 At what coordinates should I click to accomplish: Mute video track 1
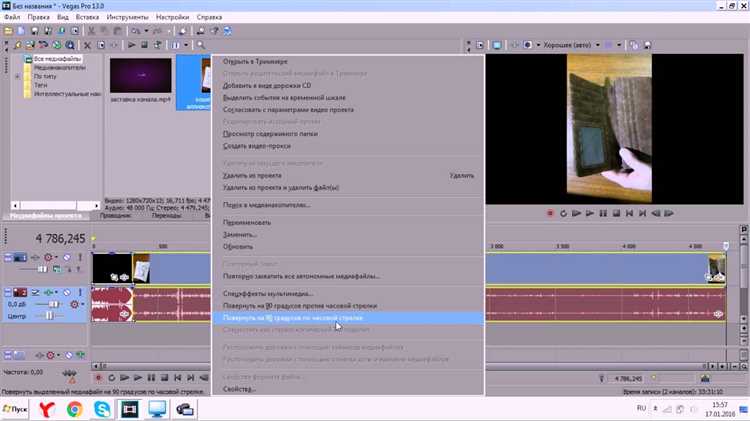[67, 257]
